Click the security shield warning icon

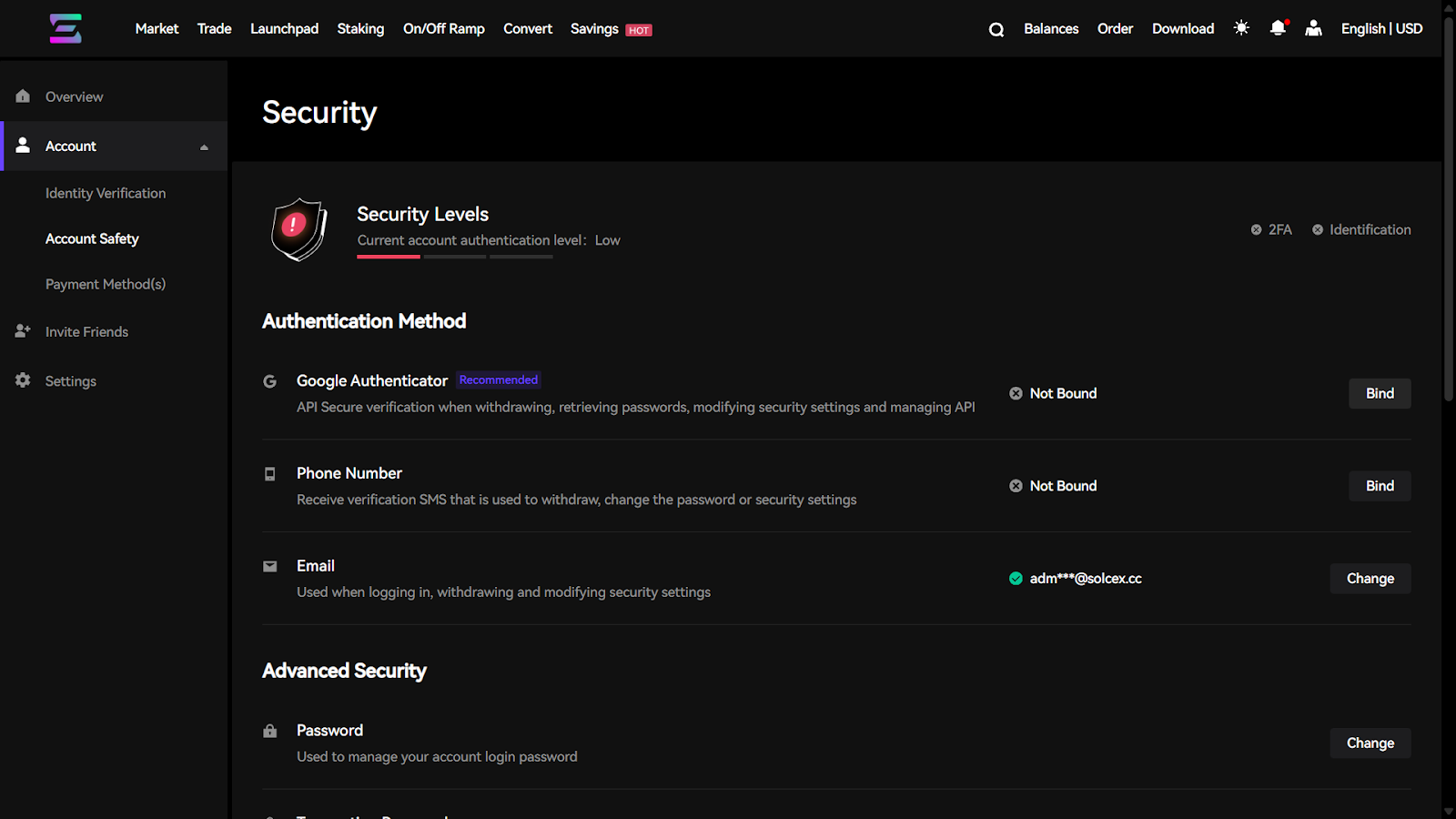coord(298,229)
